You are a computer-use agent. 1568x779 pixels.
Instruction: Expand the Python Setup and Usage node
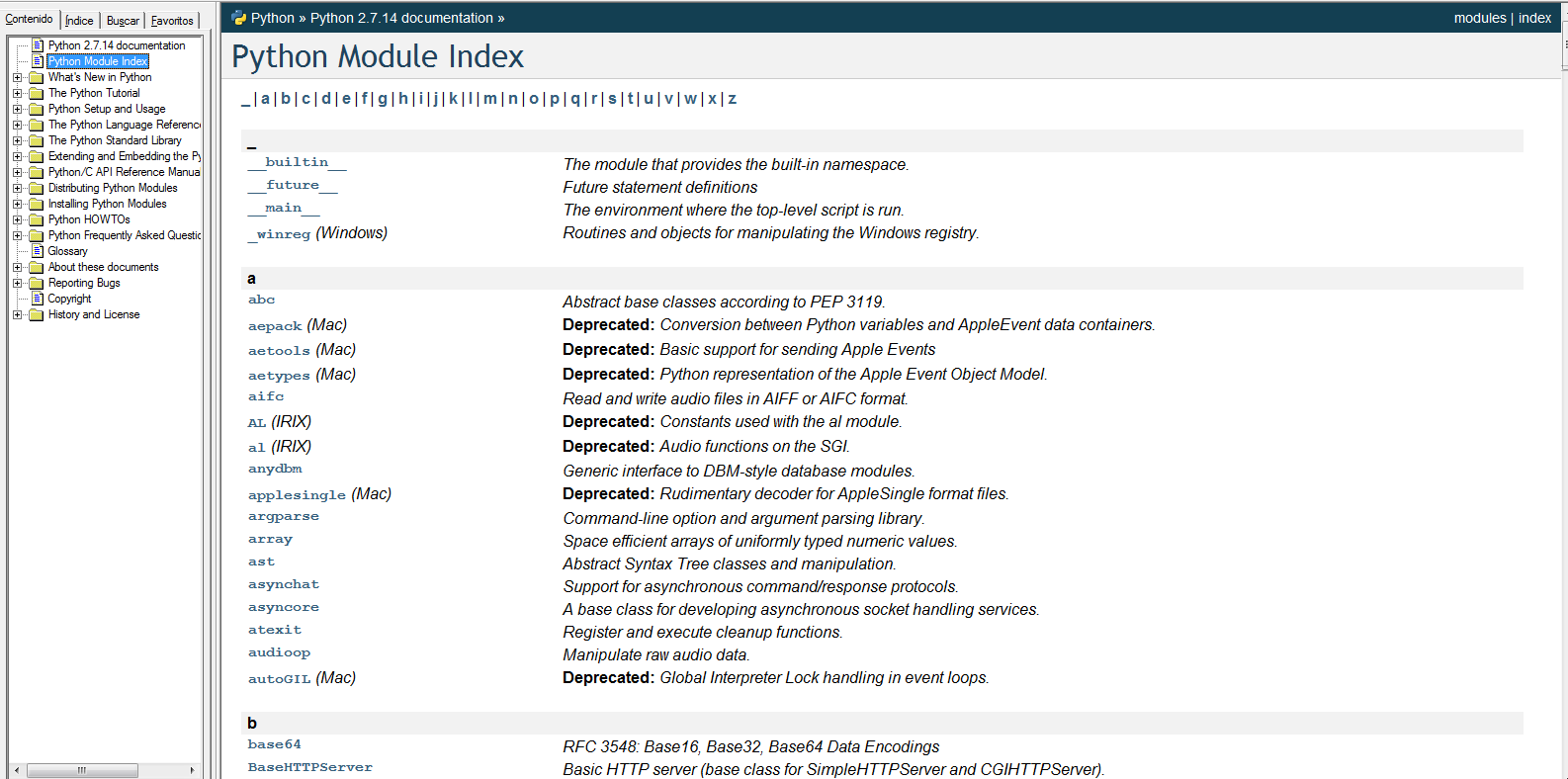[17, 109]
